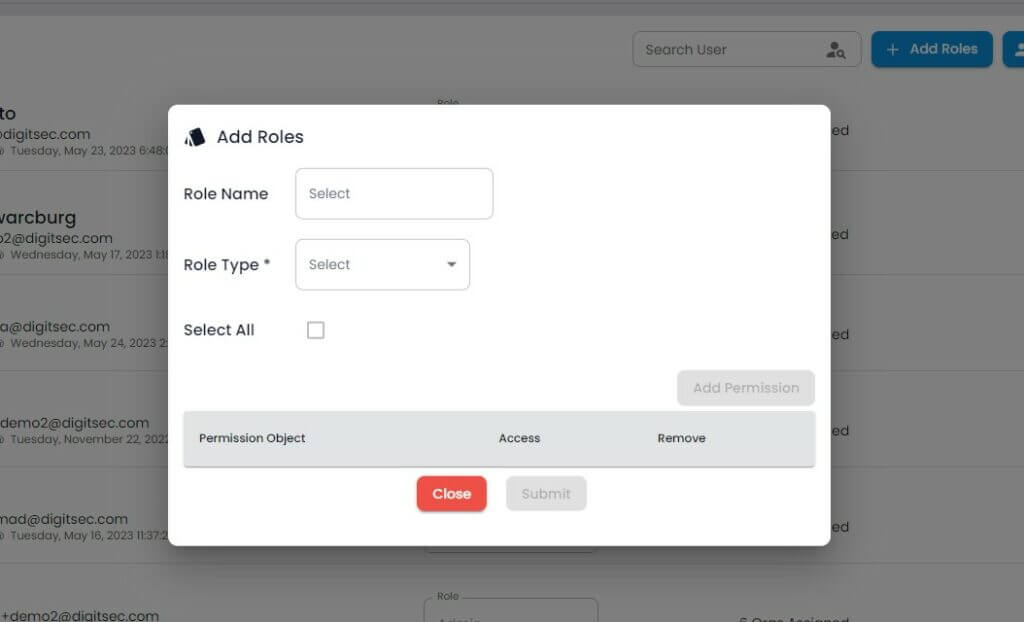This screenshot has height=622, width=1024.
Task: Tick the Select All checkbox
Action: tap(315, 330)
